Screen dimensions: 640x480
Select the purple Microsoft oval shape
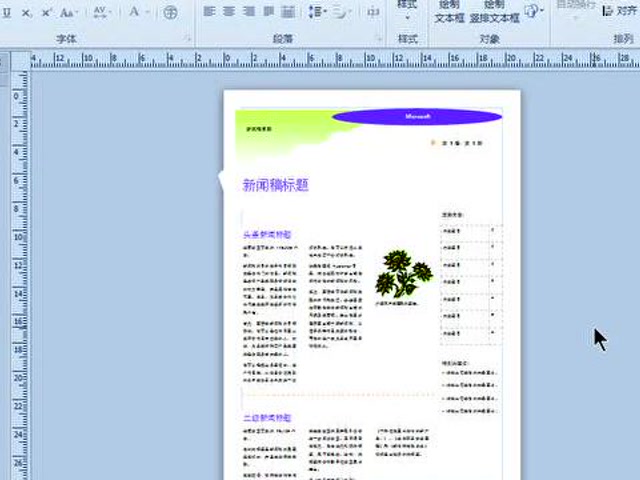(417, 117)
